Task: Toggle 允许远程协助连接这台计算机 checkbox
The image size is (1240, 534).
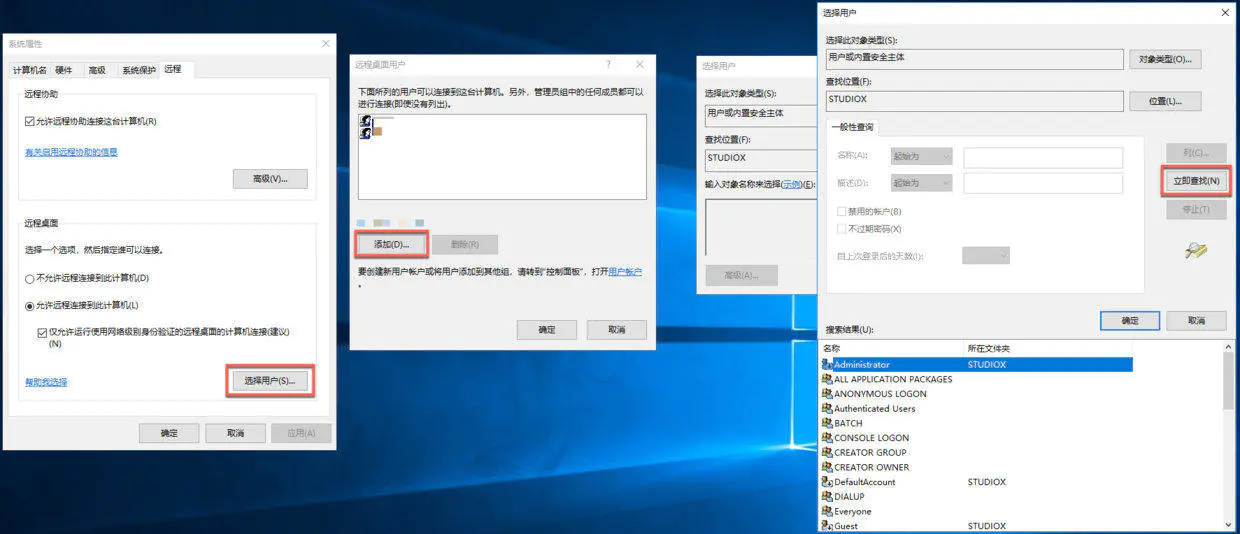Action: [x=29, y=121]
